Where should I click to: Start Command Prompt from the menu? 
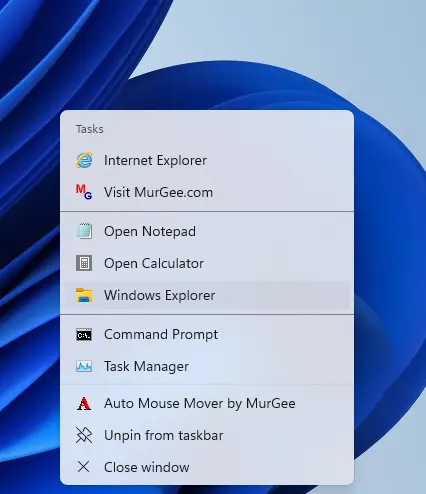click(x=207, y=334)
